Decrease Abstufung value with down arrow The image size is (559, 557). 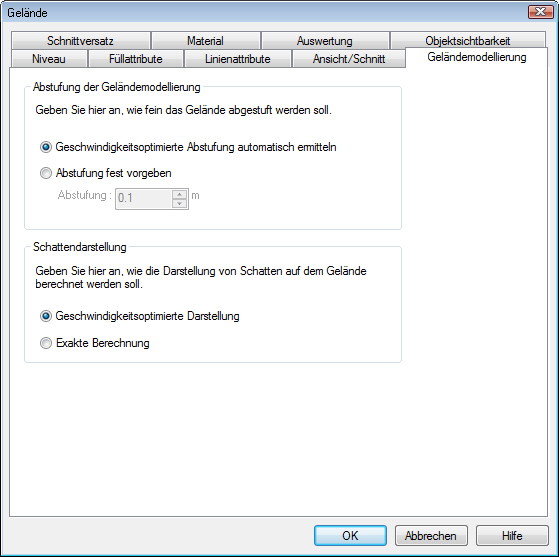179,203
